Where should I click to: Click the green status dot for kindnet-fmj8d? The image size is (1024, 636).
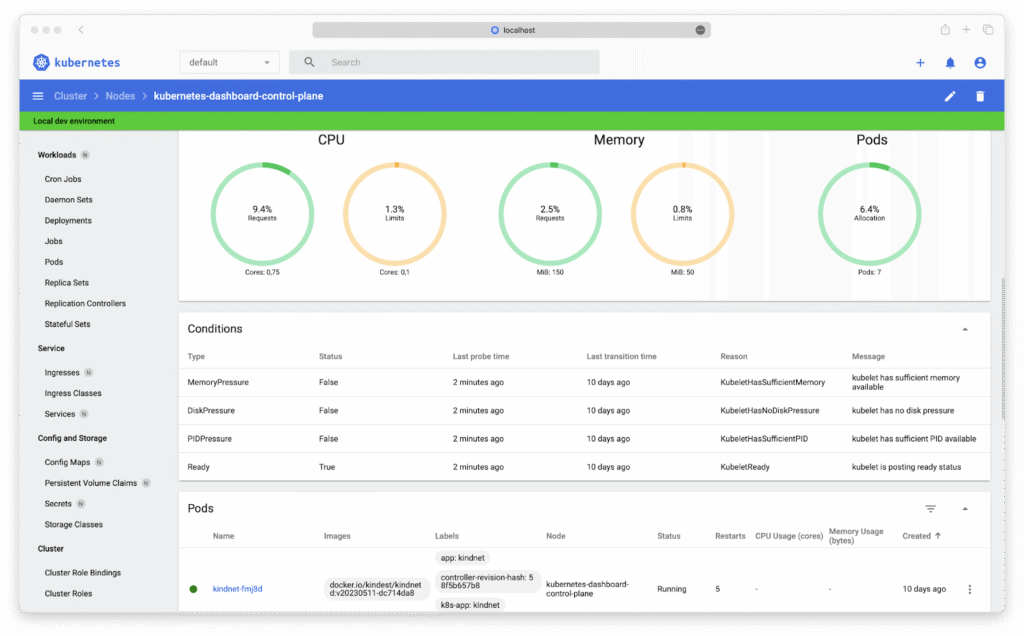click(193, 589)
